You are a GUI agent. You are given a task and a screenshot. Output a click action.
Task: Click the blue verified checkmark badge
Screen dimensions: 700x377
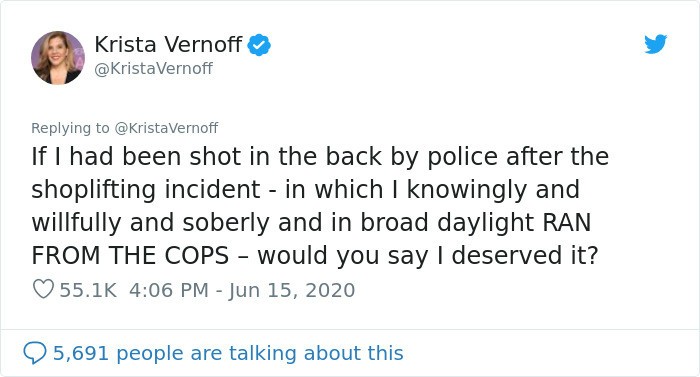(x=259, y=45)
